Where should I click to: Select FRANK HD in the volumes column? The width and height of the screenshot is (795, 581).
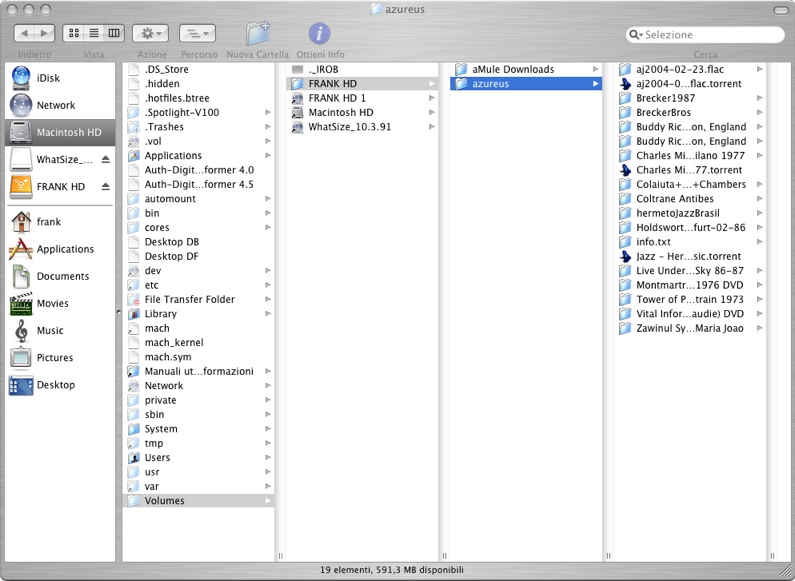362,84
